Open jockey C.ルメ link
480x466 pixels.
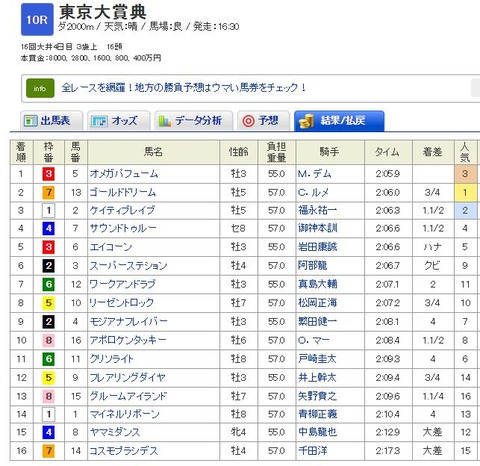(x=314, y=192)
